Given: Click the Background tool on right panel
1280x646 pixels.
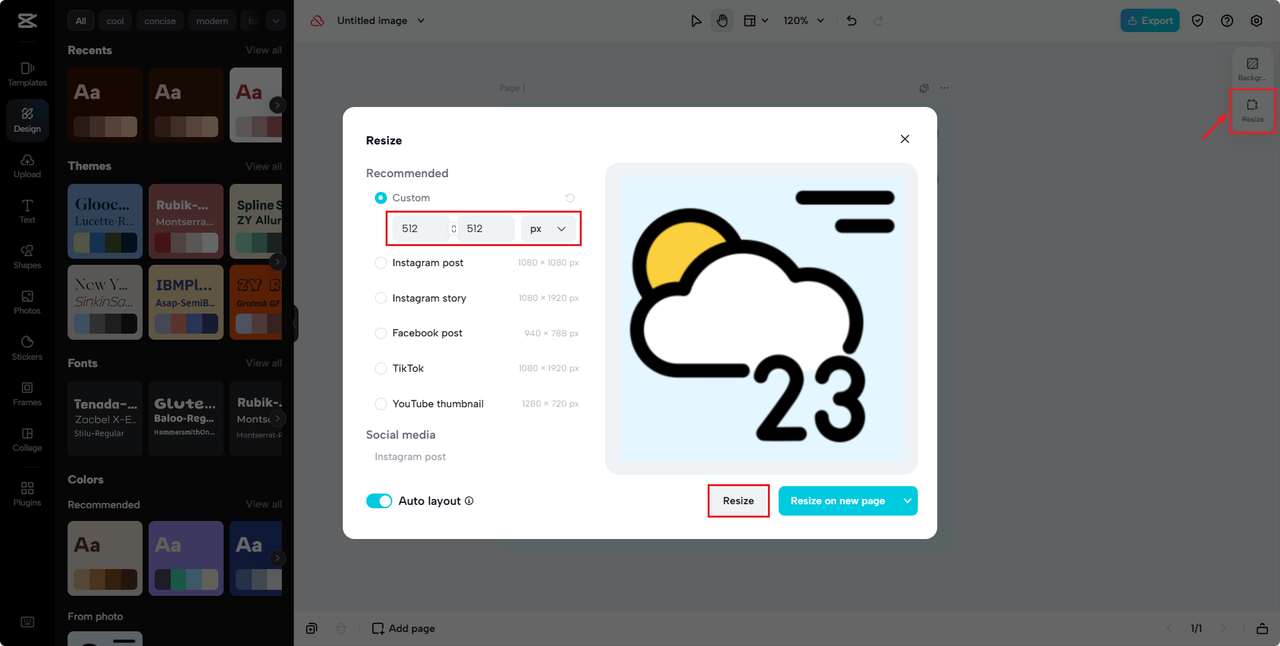Looking at the screenshot, I should [1252, 69].
